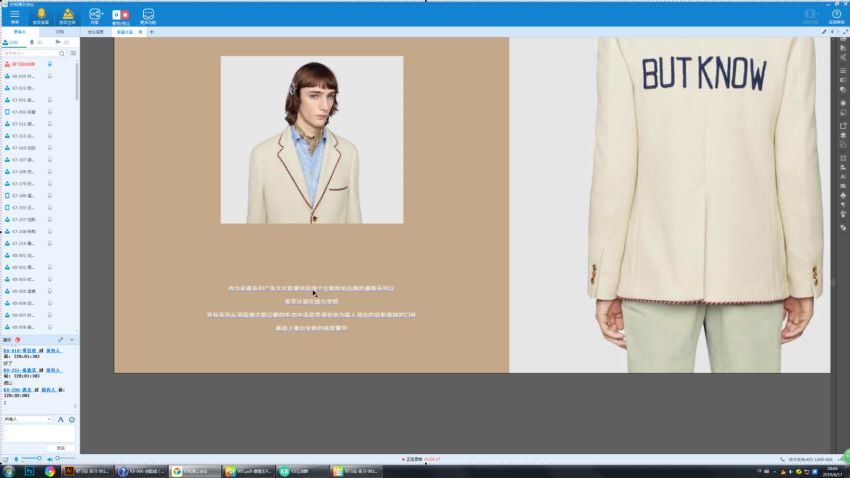
Task: Pop out the chat panel
Action: click(61, 340)
